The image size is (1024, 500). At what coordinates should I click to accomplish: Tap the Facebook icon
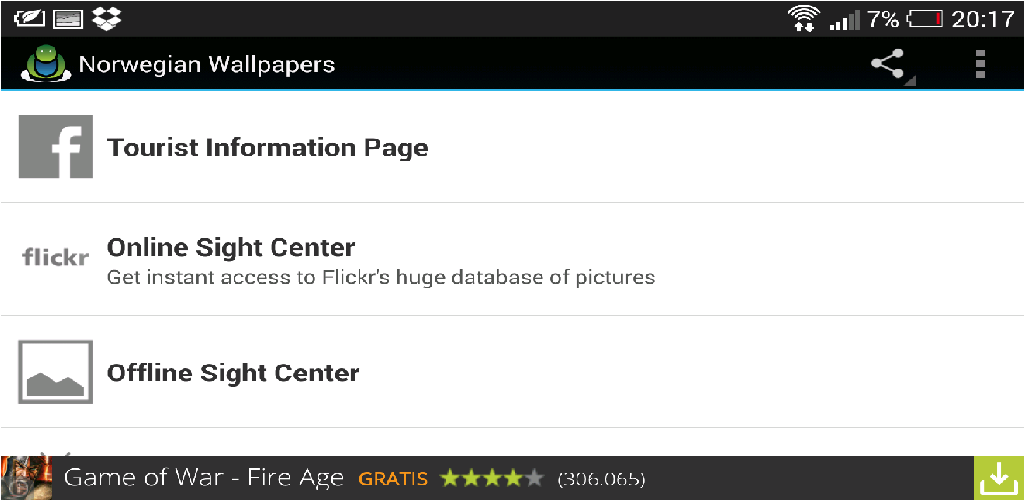(x=56, y=147)
